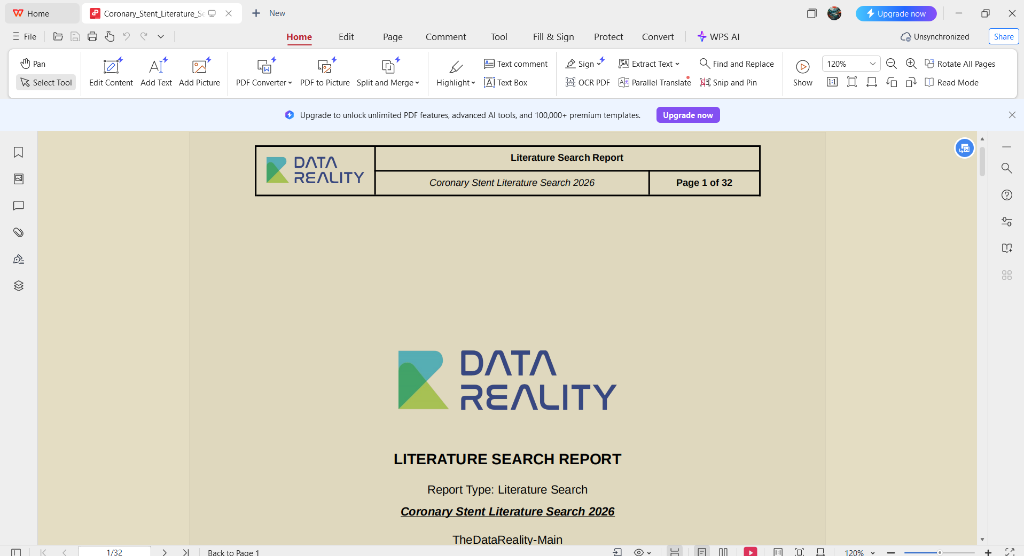Click Upgrade now in the title bar
The width and height of the screenshot is (1024, 556).
coord(896,13)
